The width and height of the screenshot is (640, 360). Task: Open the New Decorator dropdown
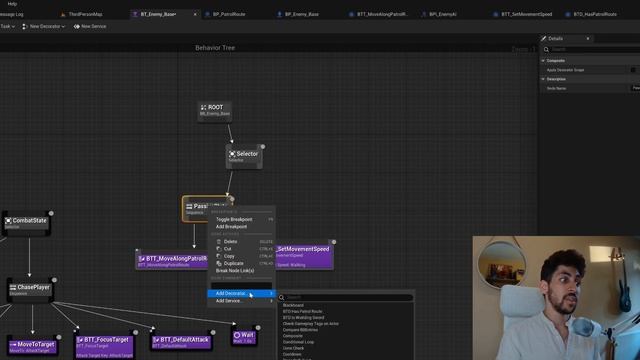coord(44,27)
